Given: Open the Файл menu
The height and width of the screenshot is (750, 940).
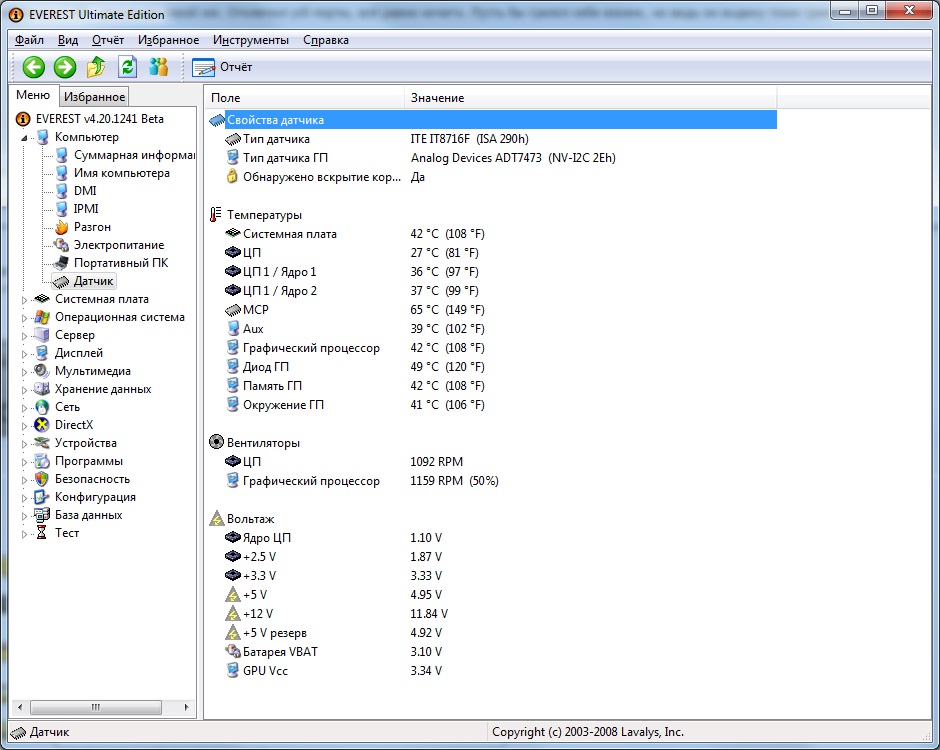Looking at the screenshot, I should tap(29, 40).
